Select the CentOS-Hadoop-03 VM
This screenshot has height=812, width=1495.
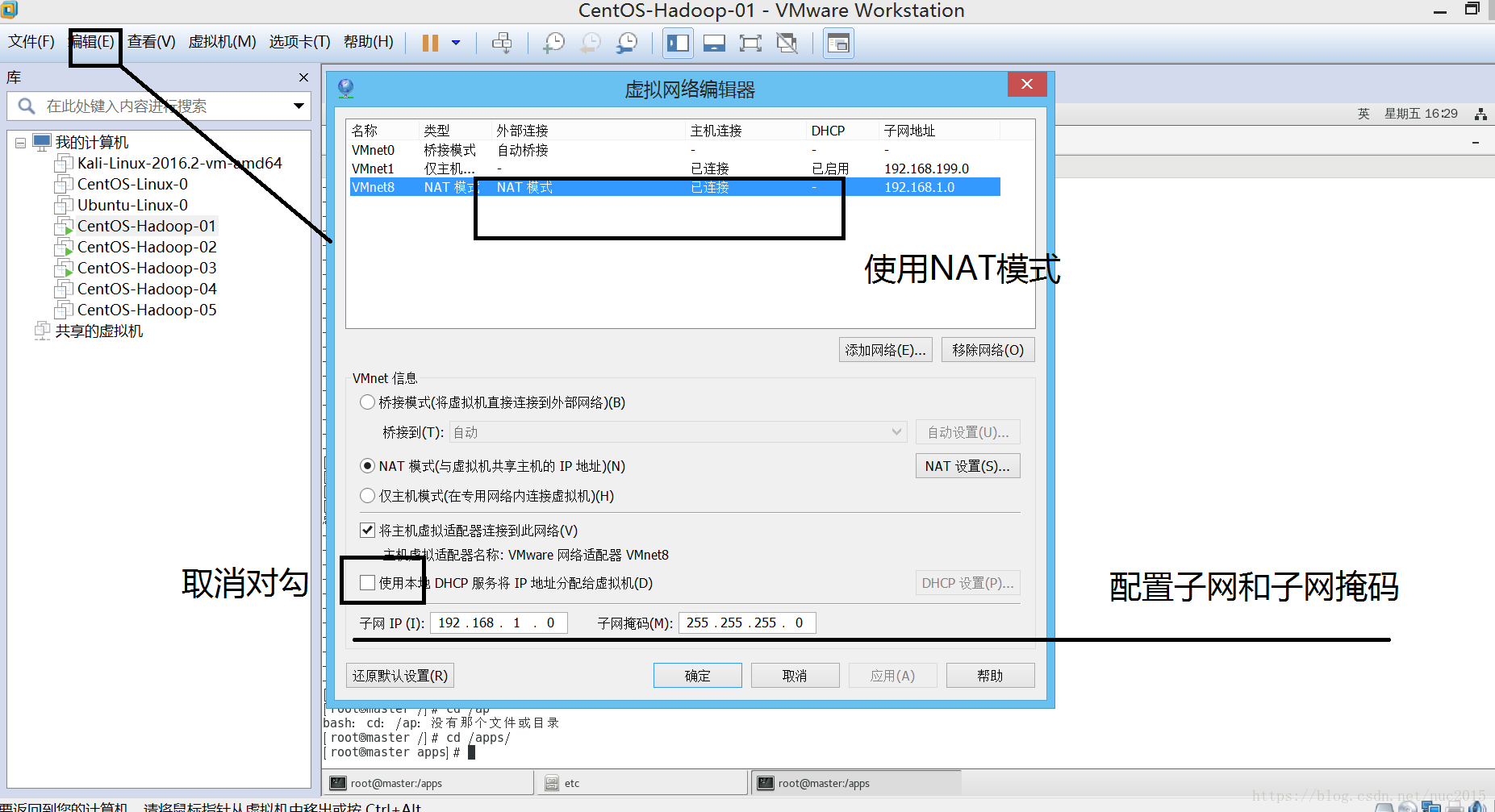pos(147,268)
